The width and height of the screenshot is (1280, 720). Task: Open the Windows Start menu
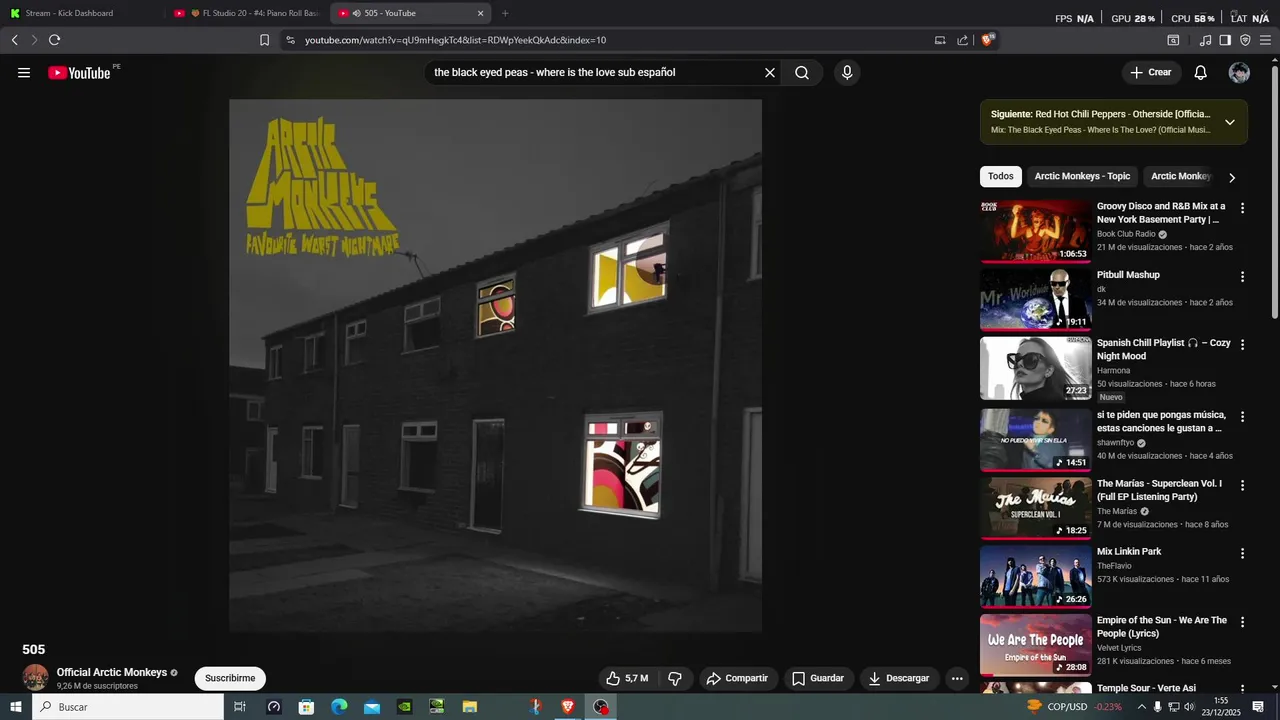[x=15, y=707]
